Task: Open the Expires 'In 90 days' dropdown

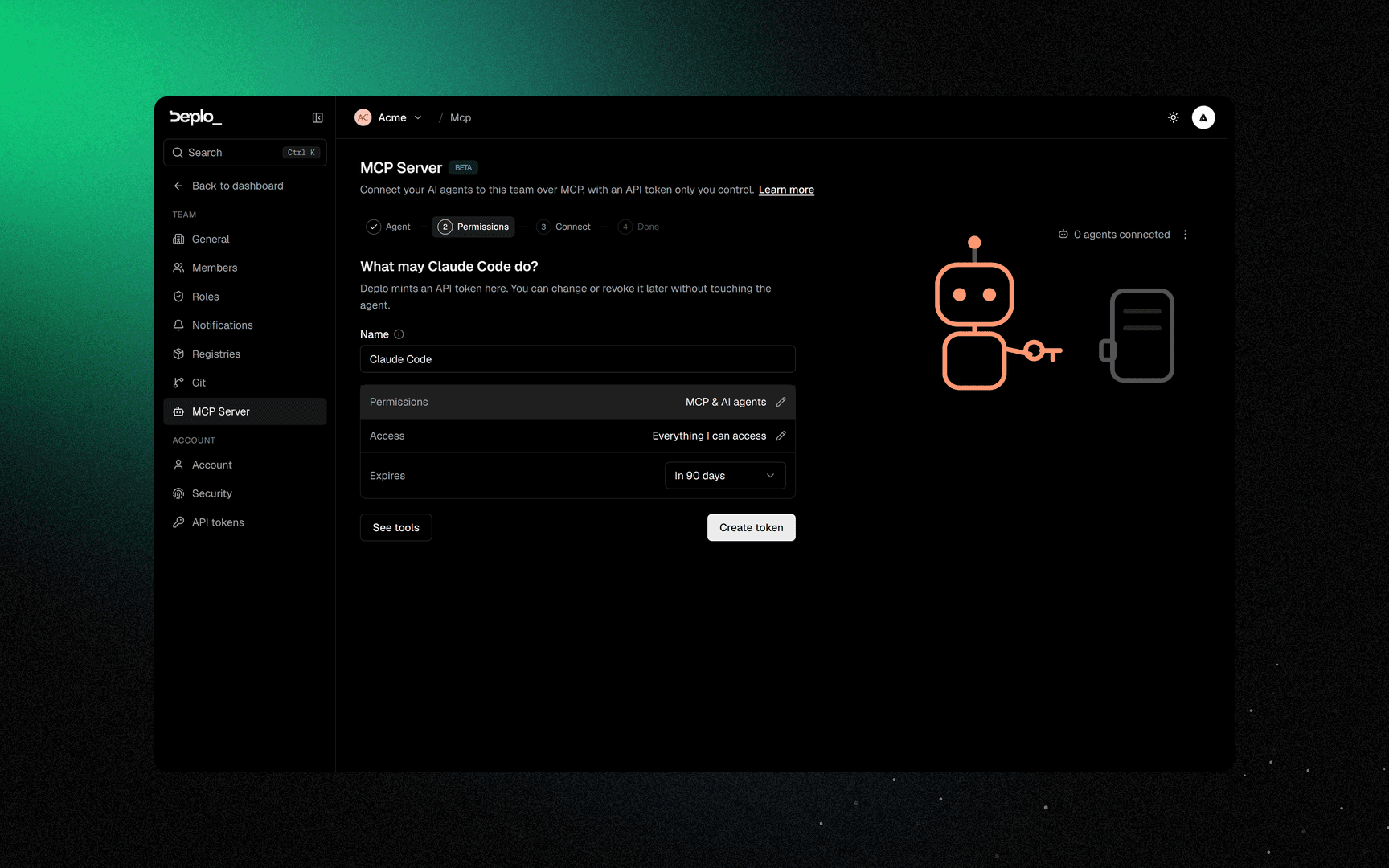Action: (724, 476)
